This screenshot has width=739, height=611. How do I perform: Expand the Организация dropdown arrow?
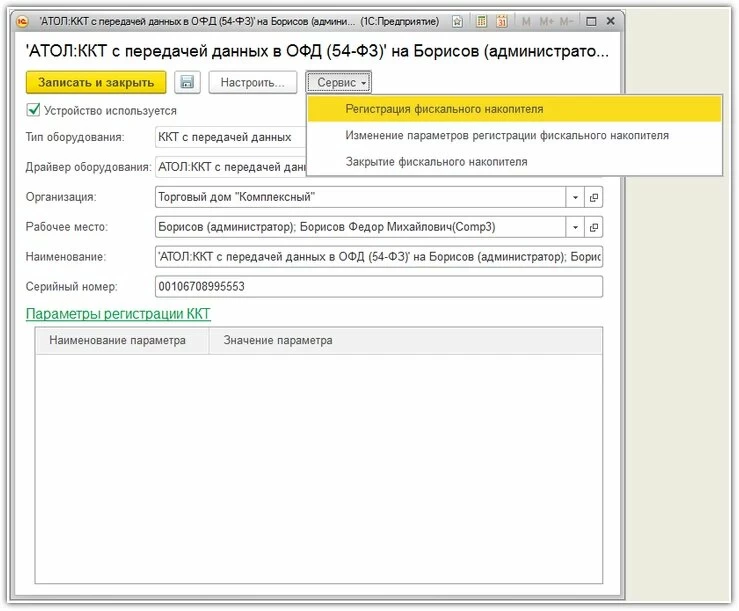coord(574,197)
